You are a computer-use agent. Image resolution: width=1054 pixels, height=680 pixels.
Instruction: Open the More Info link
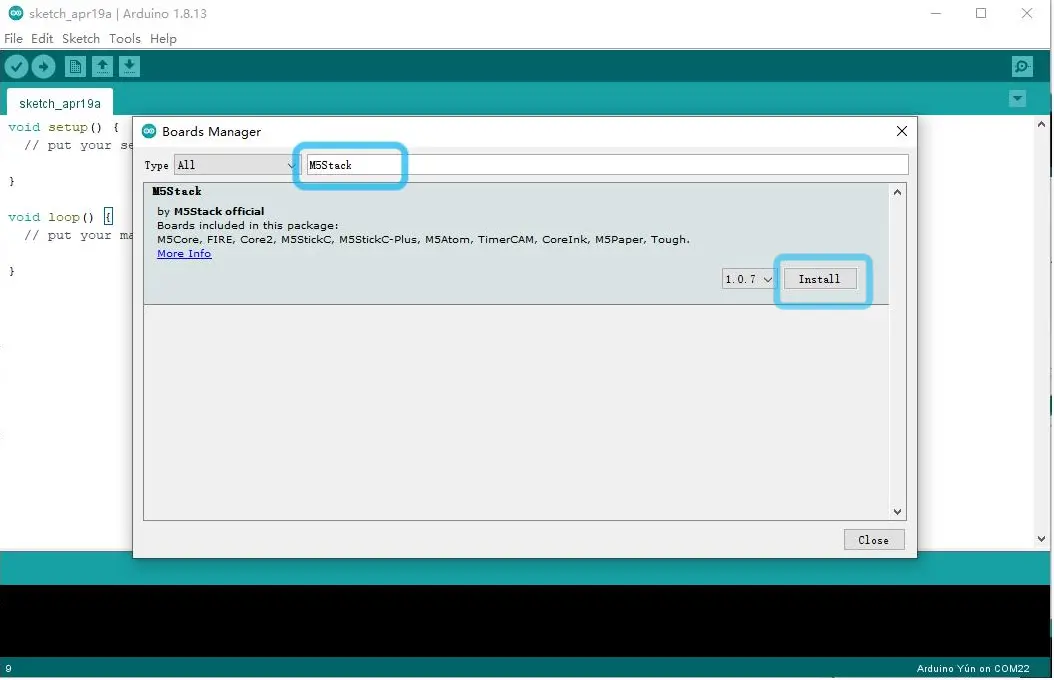click(184, 253)
